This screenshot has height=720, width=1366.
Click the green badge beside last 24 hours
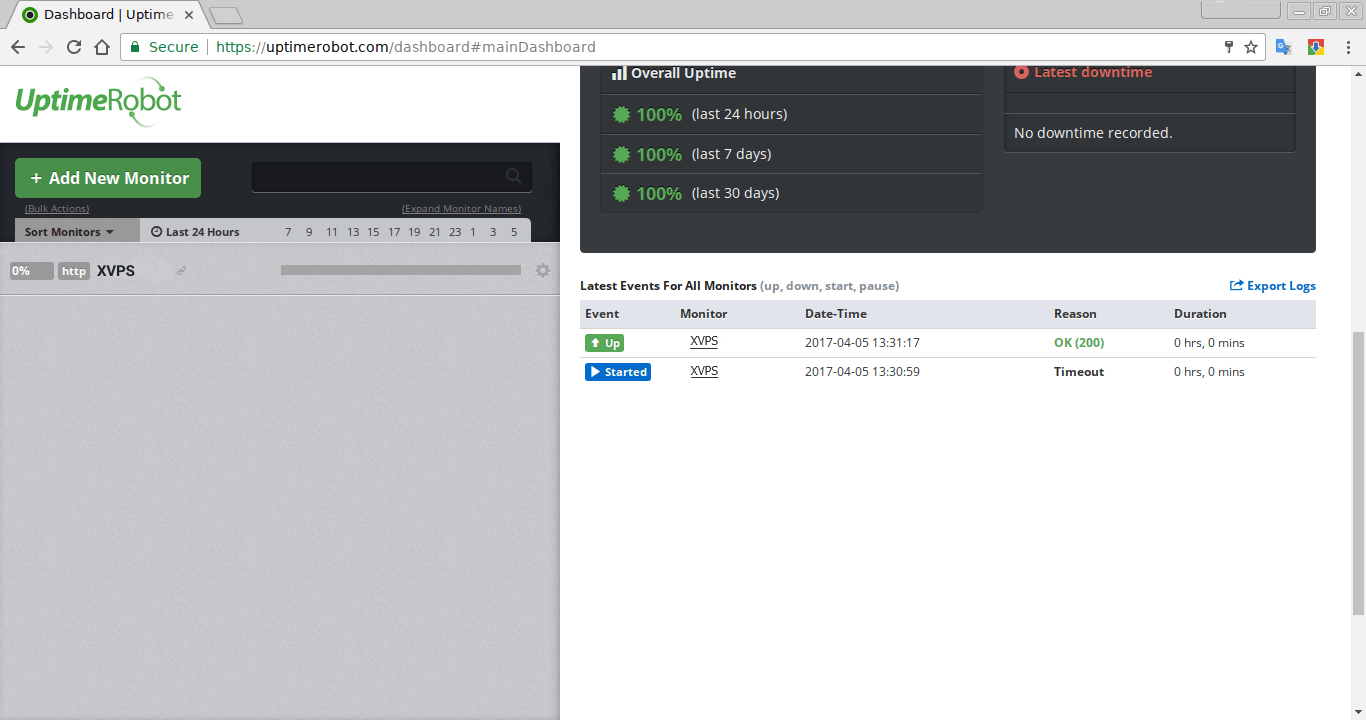(x=621, y=114)
